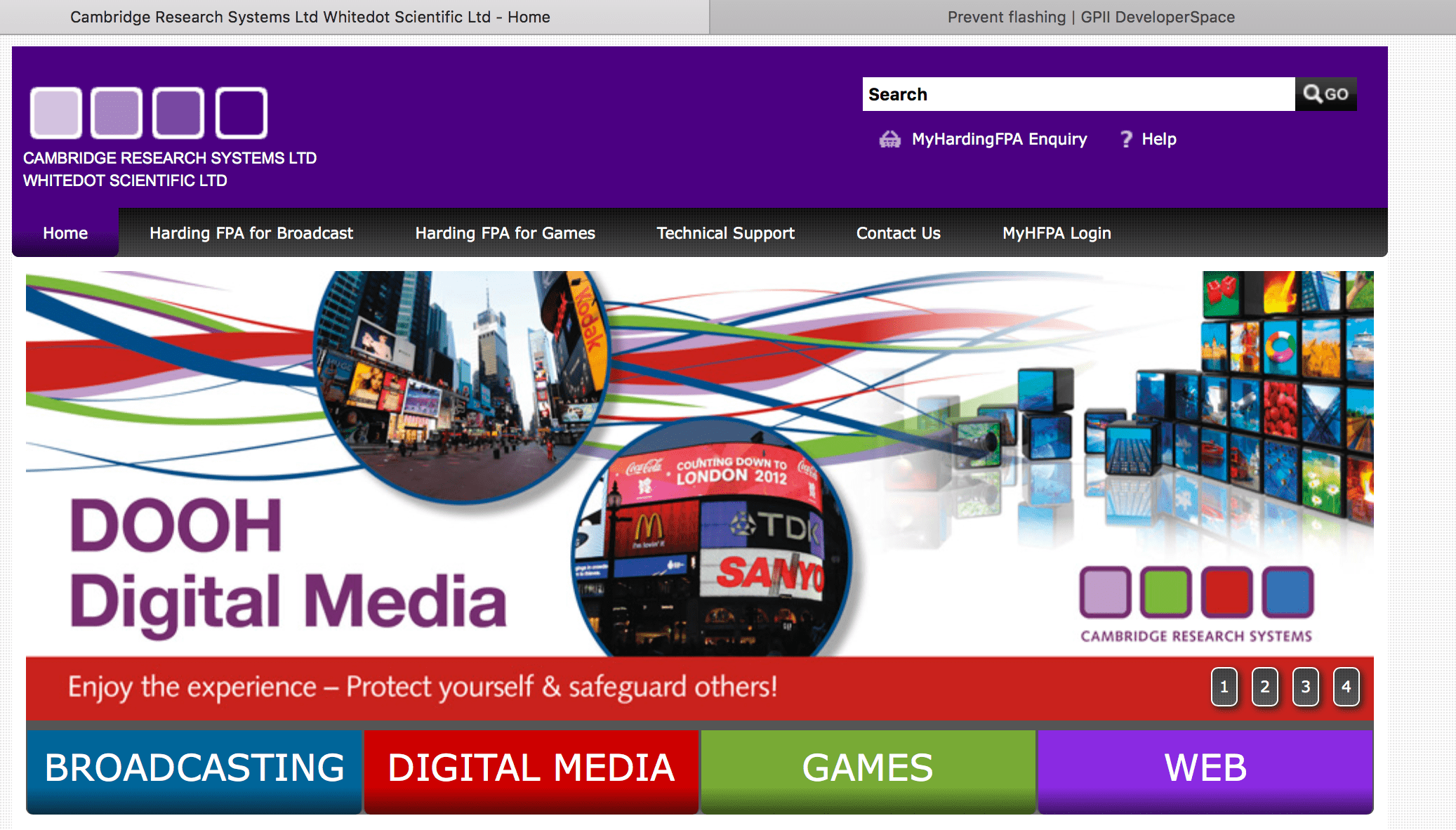Open the MyHFPA Login page

pos(1056,233)
